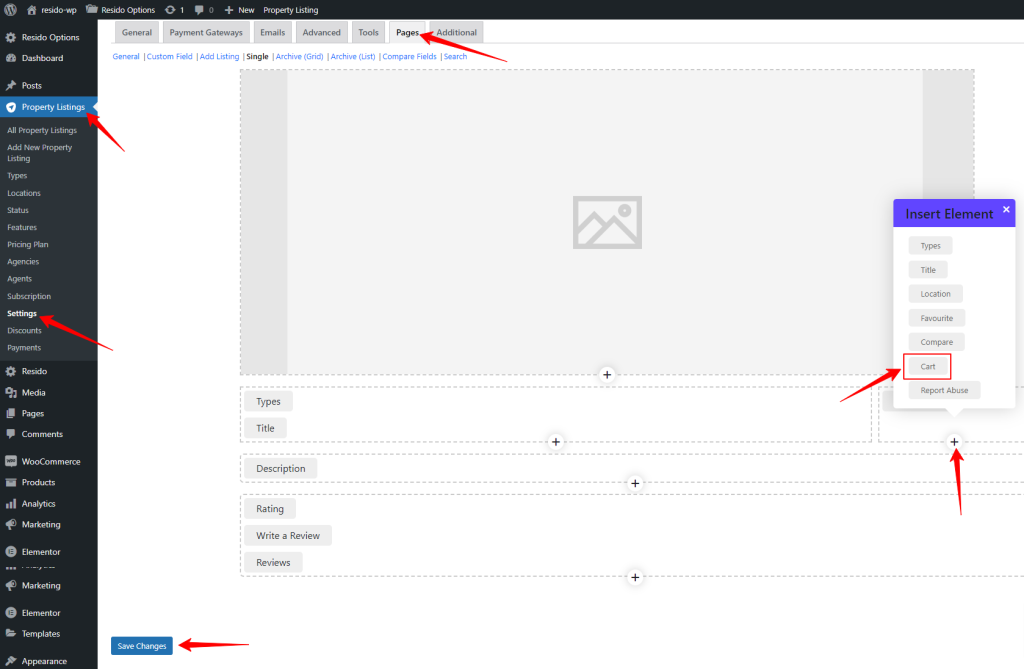Click the WordPress logo in the admin bar
This screenshot has height=669, width=1024.
[x=12, y=9]
